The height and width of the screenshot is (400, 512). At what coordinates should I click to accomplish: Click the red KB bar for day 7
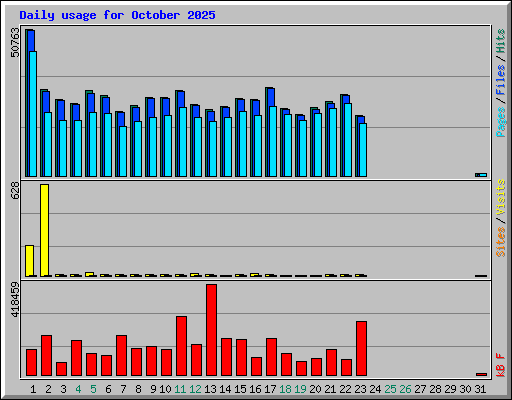(x=121, y=356)
